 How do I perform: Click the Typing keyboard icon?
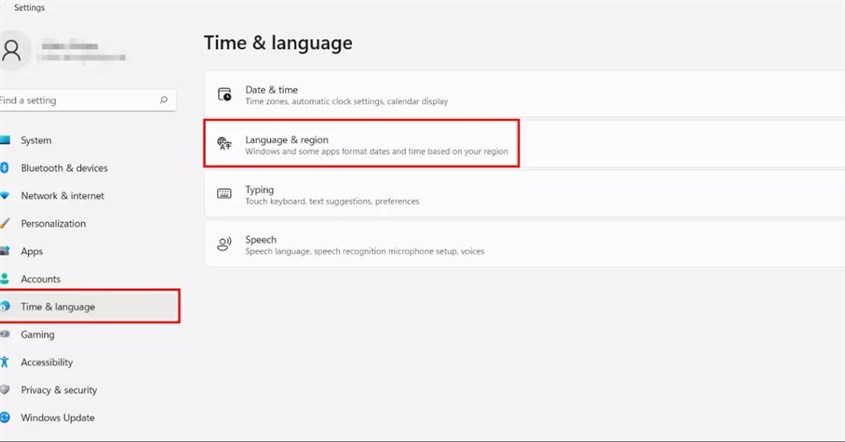tap(224, 193)
